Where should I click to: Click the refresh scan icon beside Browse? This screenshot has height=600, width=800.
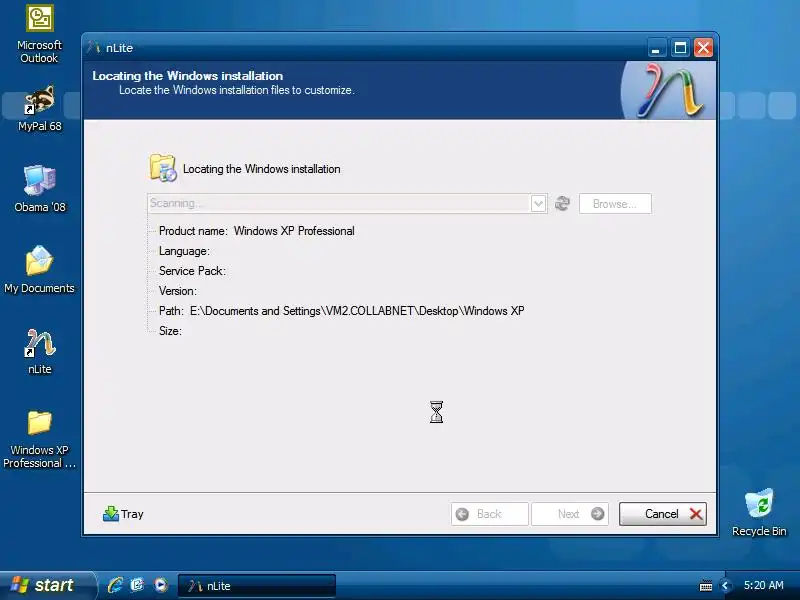click(562, 204)
